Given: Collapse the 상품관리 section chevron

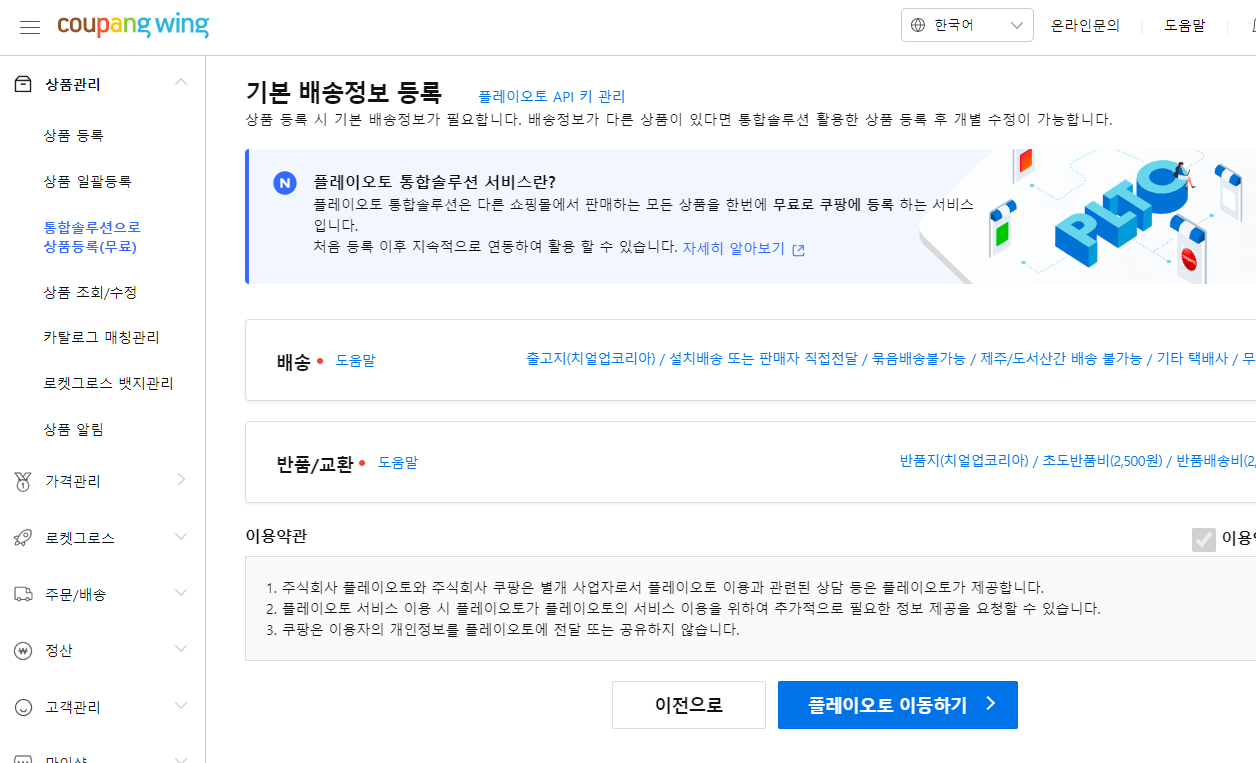Looking at the screenshot, I should [x=181, y=83].
